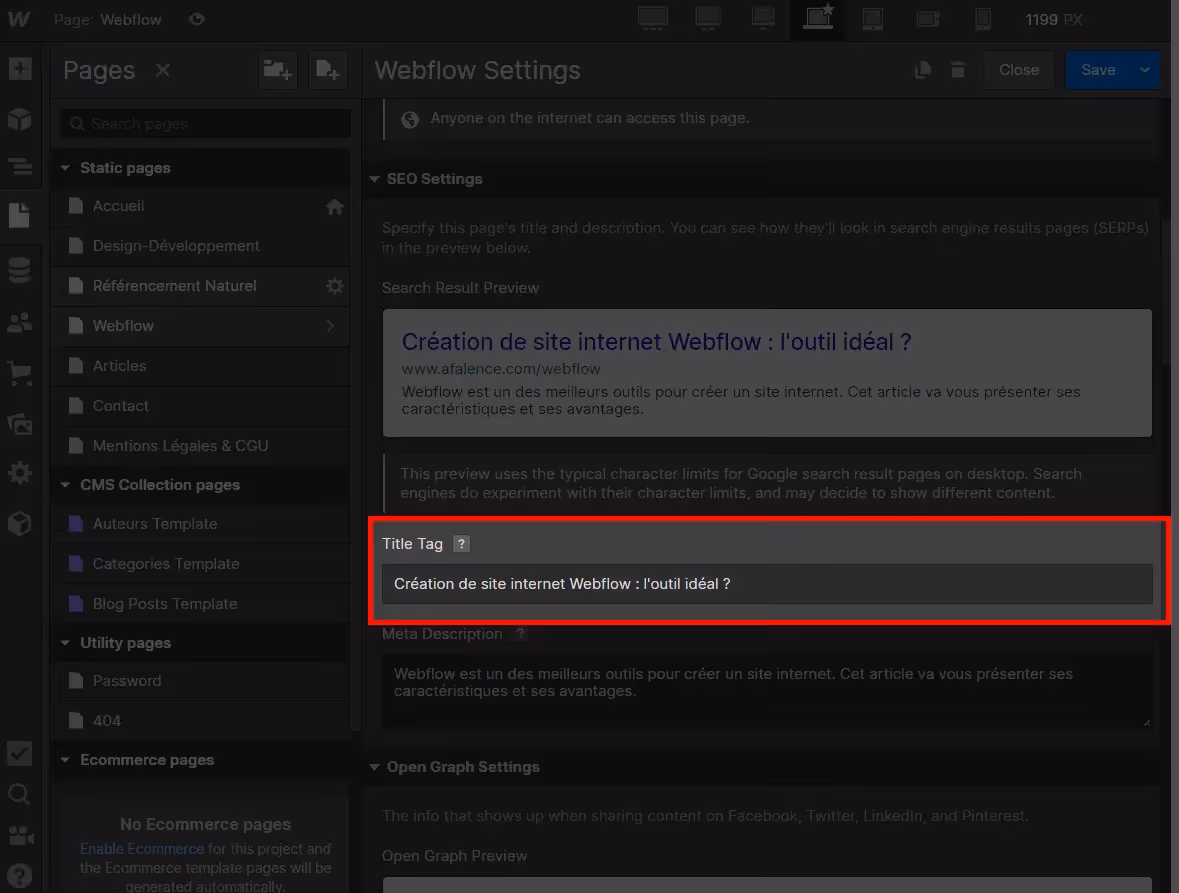This screenshot has width=1179, height=893.
Task: Delete the page with trash icon
Action: pos(958,70)
